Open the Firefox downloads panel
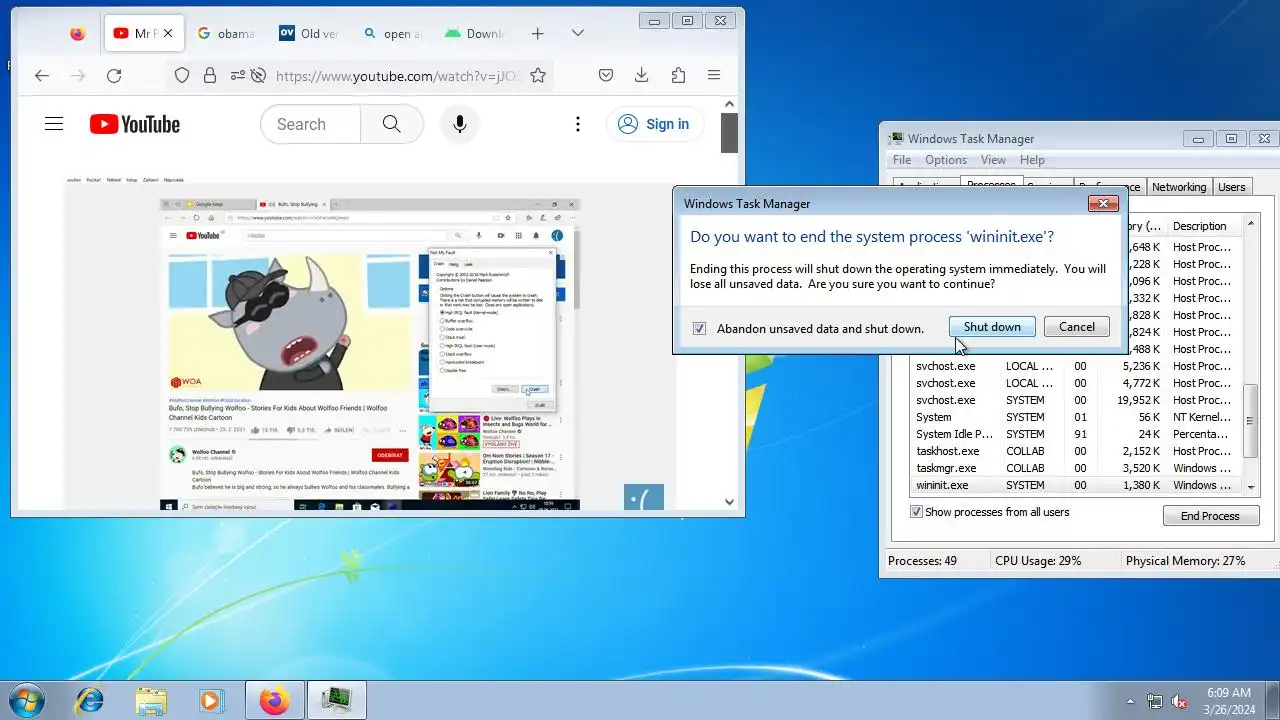Screen dimensions: 1280x720 coord(642,75)
